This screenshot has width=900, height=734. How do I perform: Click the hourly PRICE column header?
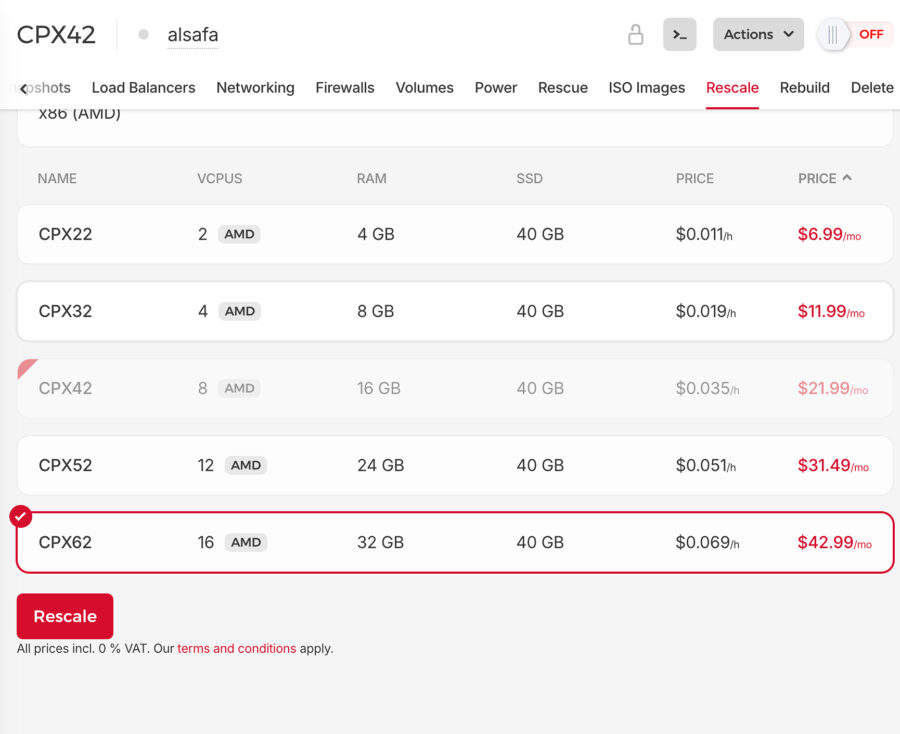click(x=695, y=178)
